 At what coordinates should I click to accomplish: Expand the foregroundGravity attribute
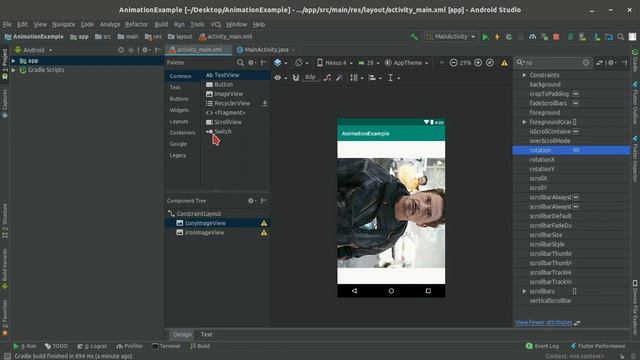(524, 122)
